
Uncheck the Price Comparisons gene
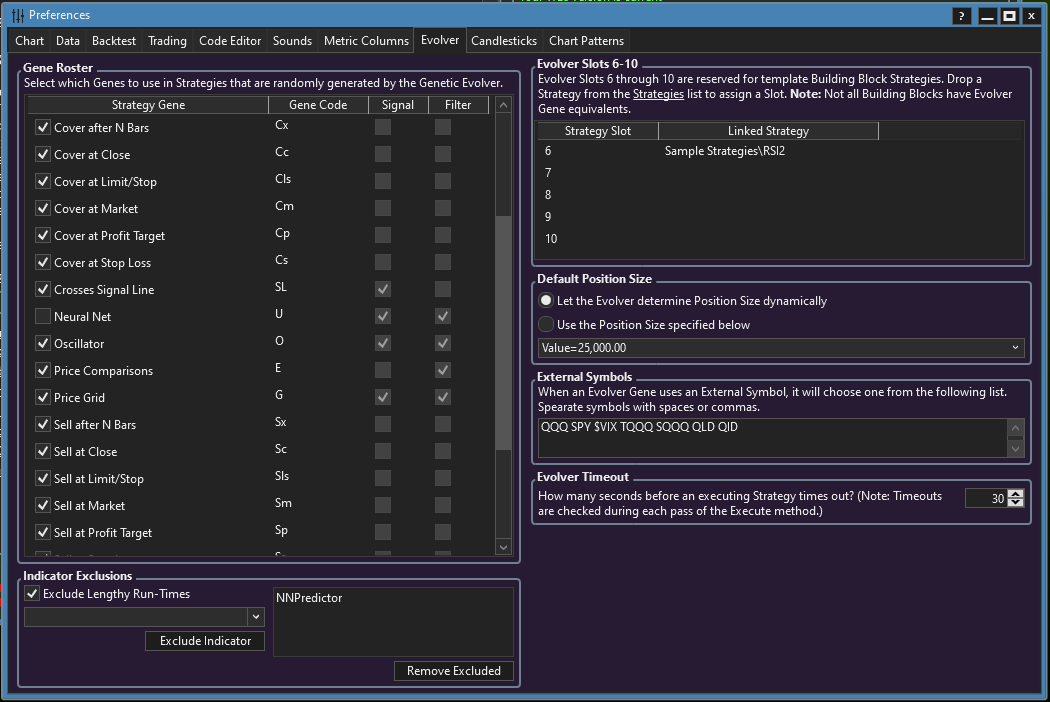[43, 370]
